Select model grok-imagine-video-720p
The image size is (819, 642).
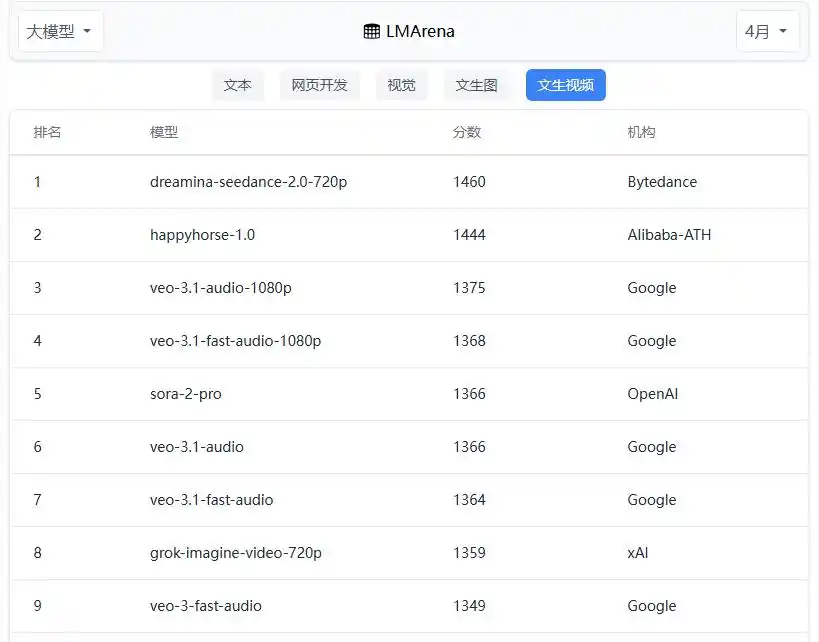(236, 553)
